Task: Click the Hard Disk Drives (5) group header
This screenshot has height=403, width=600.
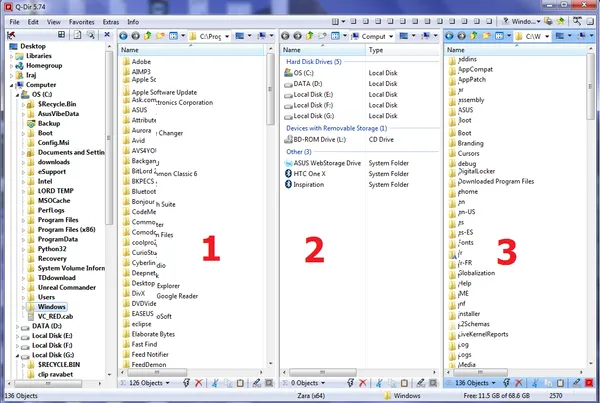Action: (x=313, y=62)
